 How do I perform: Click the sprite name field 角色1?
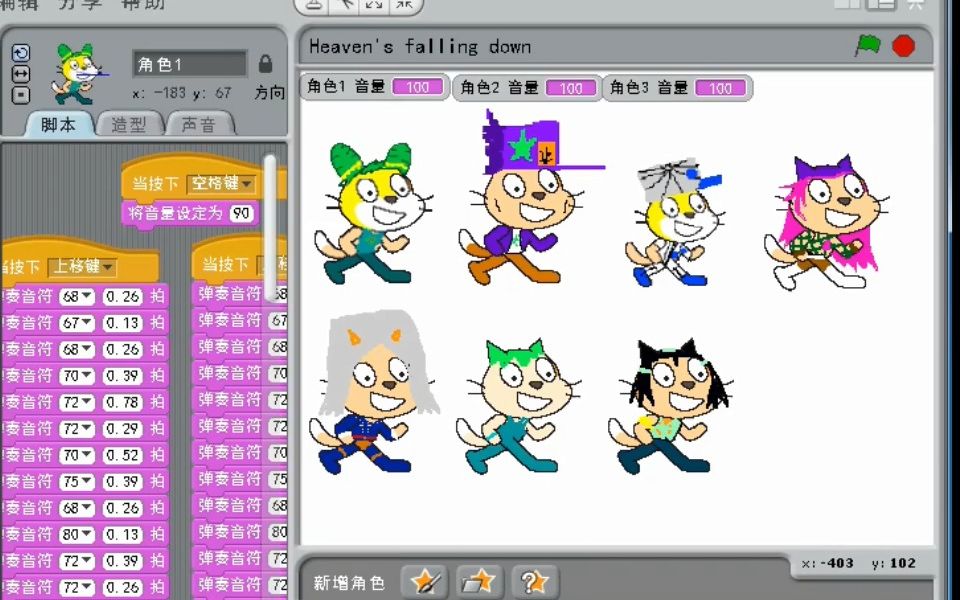coord(190,64)
